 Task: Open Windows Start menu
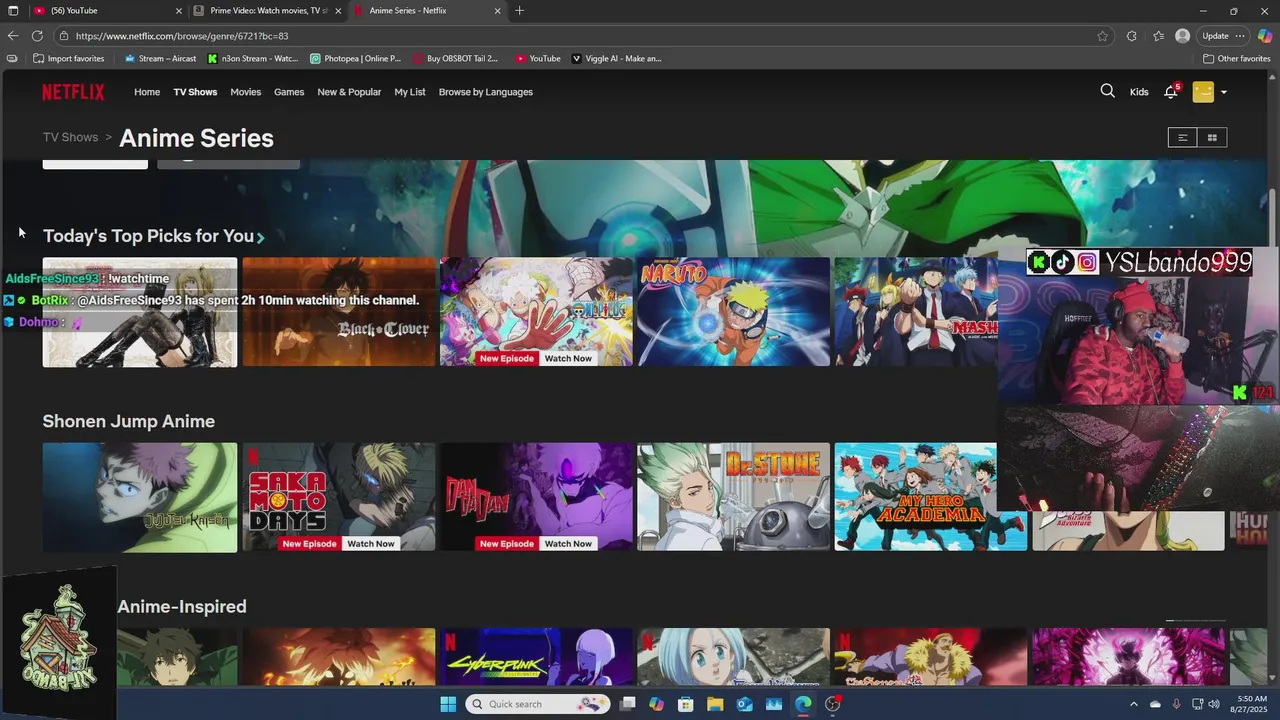[x=447, y=704]
